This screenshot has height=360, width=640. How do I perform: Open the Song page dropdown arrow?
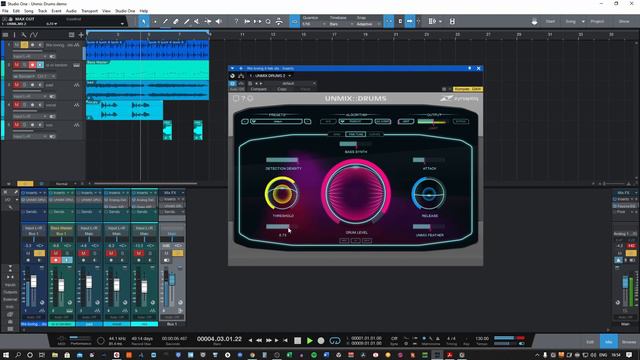583,21
